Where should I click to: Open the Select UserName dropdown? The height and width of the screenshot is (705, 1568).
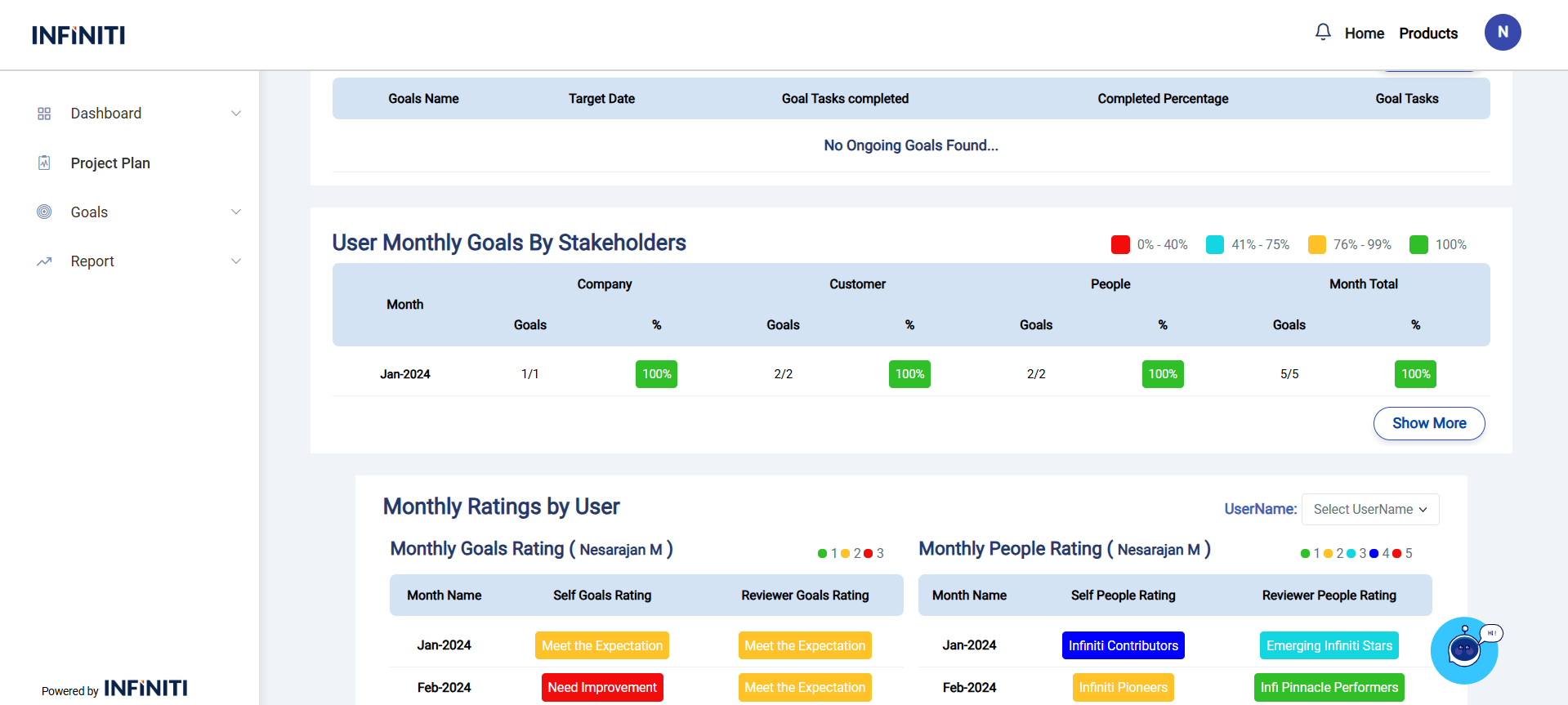click(x=1369, y=509)
